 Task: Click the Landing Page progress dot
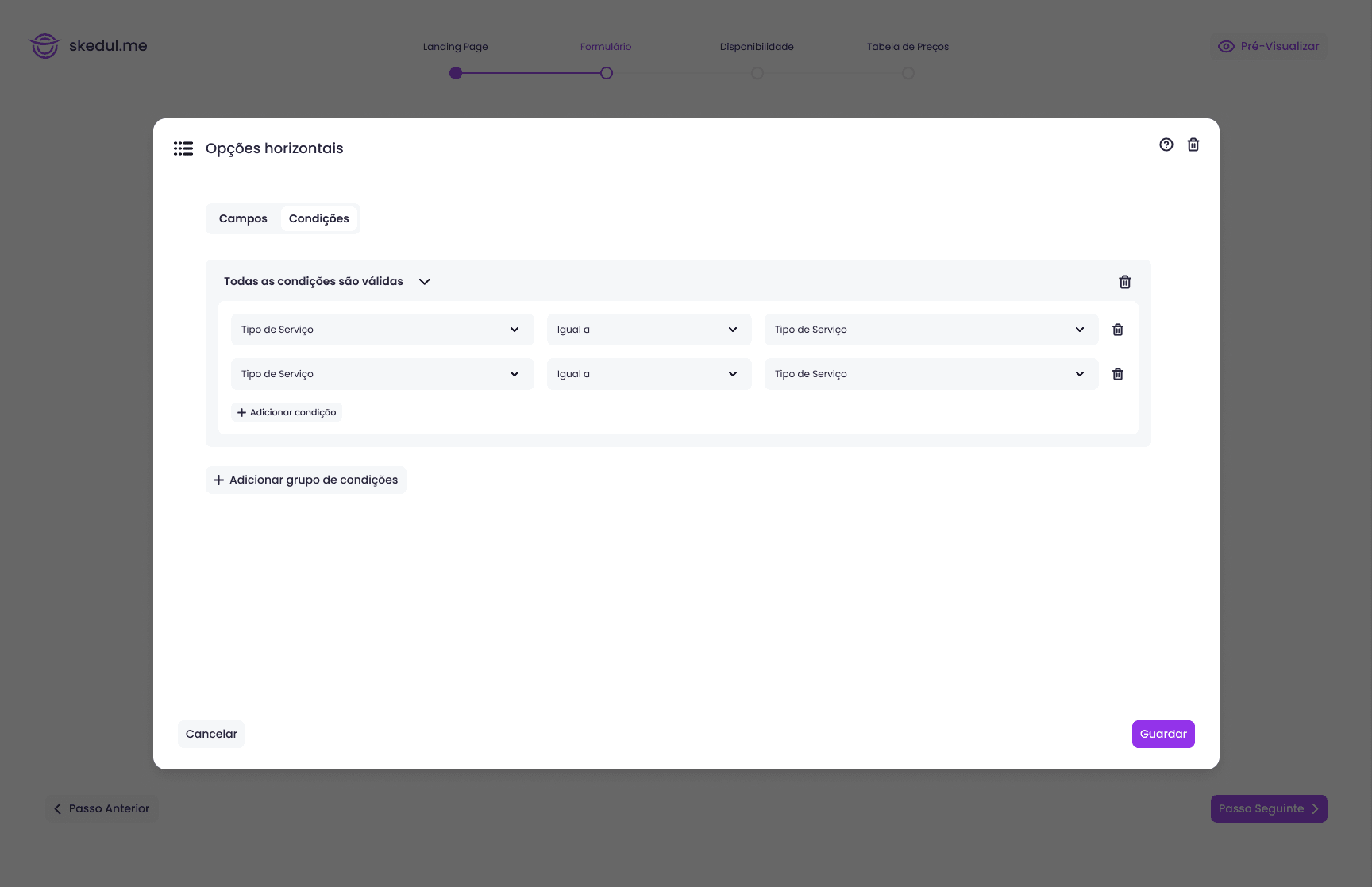456,73
